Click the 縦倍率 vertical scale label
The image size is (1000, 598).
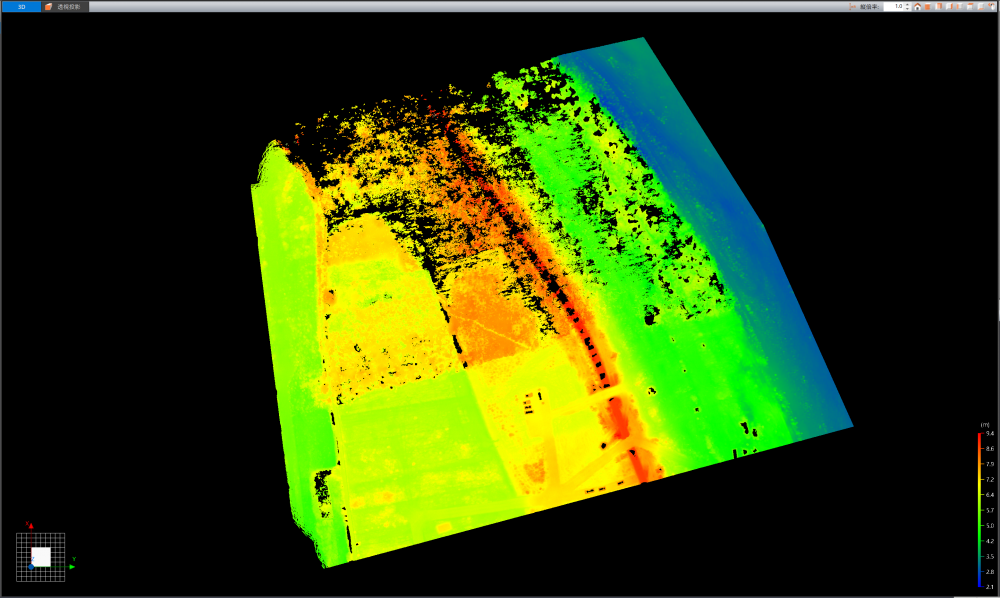(869, 6)
